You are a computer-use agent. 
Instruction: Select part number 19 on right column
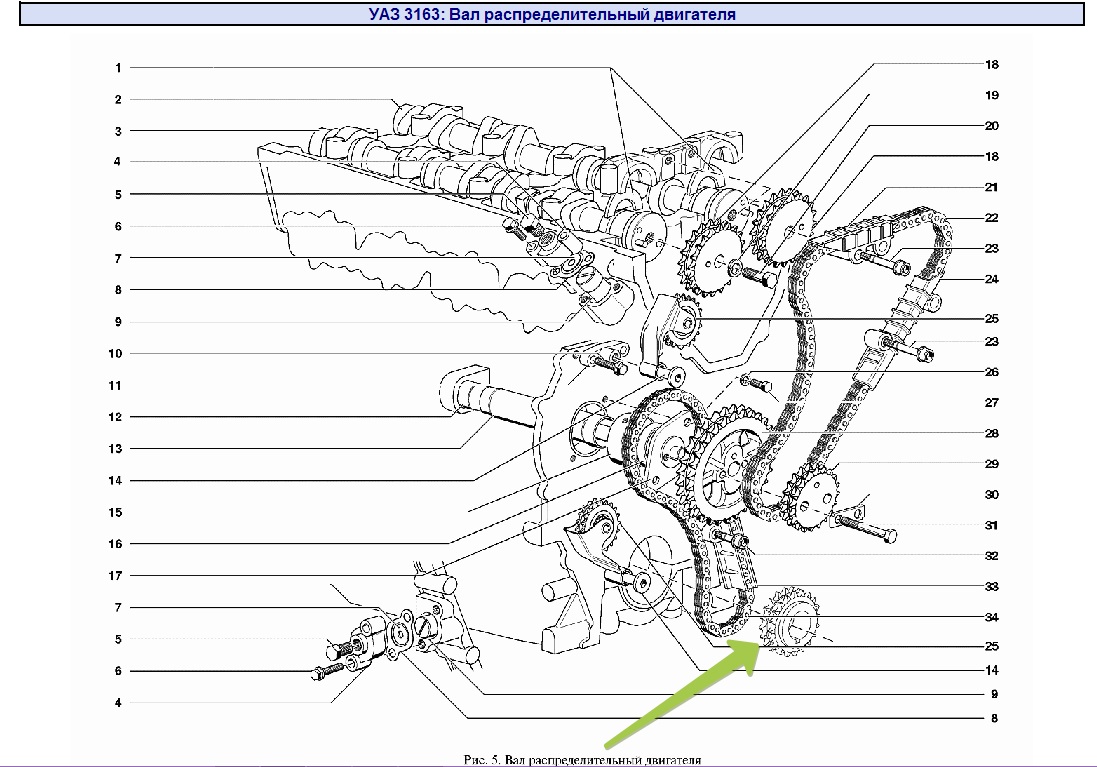pos(991,96)
